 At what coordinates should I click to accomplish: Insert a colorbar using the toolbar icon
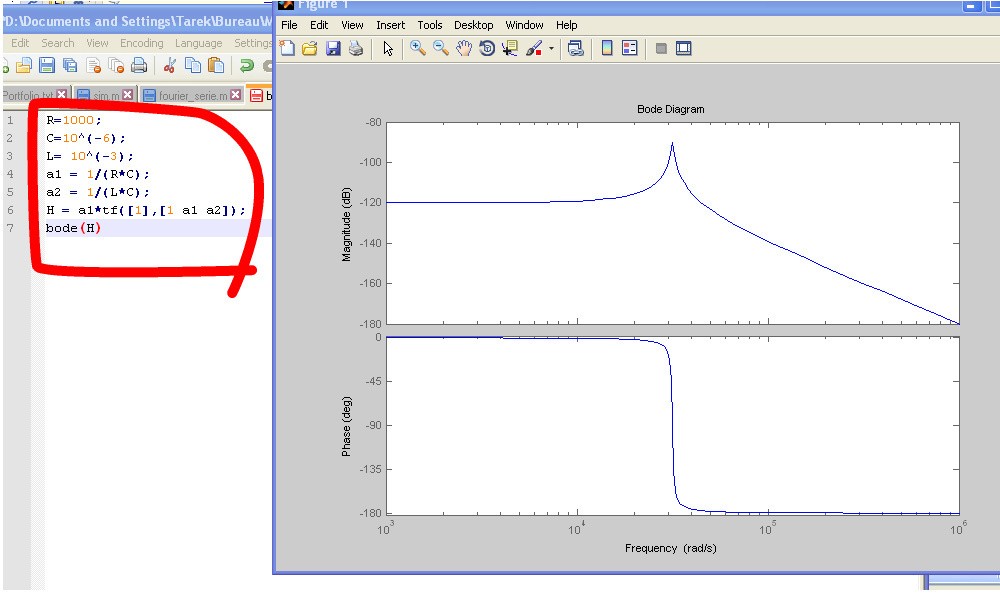[x=606, y=48]
